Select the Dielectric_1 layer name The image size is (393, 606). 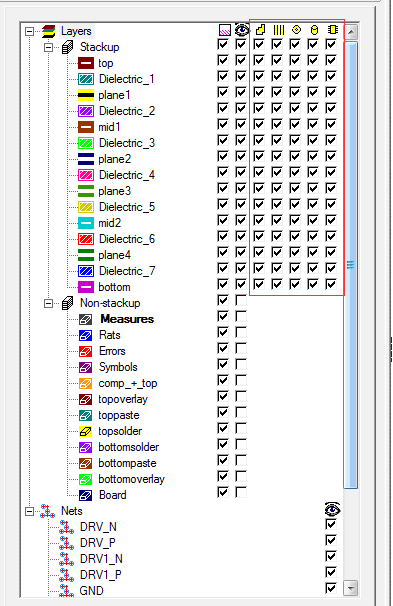click(x=127, y=79)
